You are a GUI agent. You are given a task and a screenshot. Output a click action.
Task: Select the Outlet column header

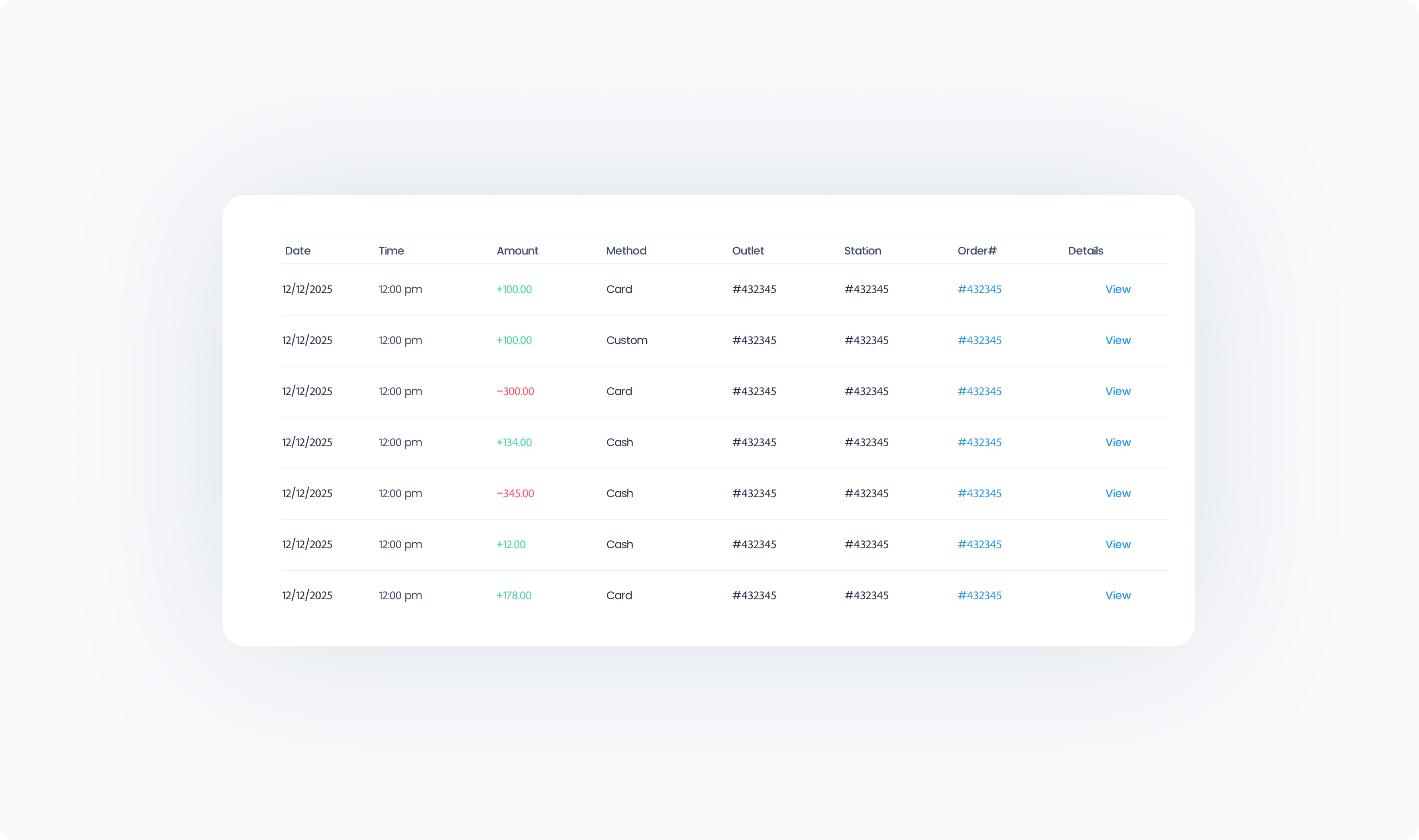coord(747,251)
